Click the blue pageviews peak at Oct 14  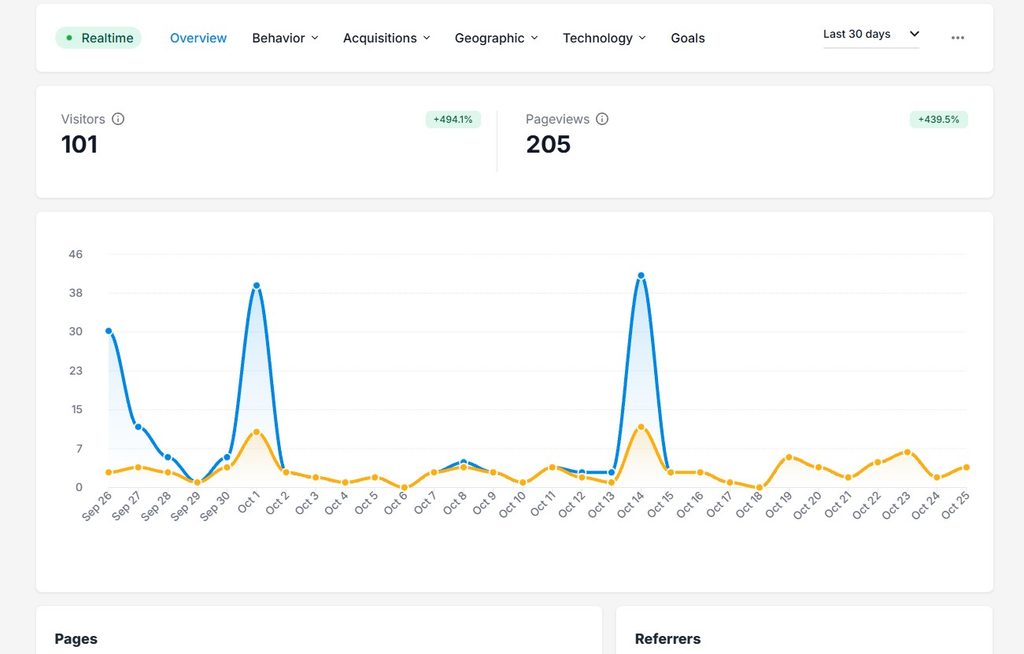point(641,276)
